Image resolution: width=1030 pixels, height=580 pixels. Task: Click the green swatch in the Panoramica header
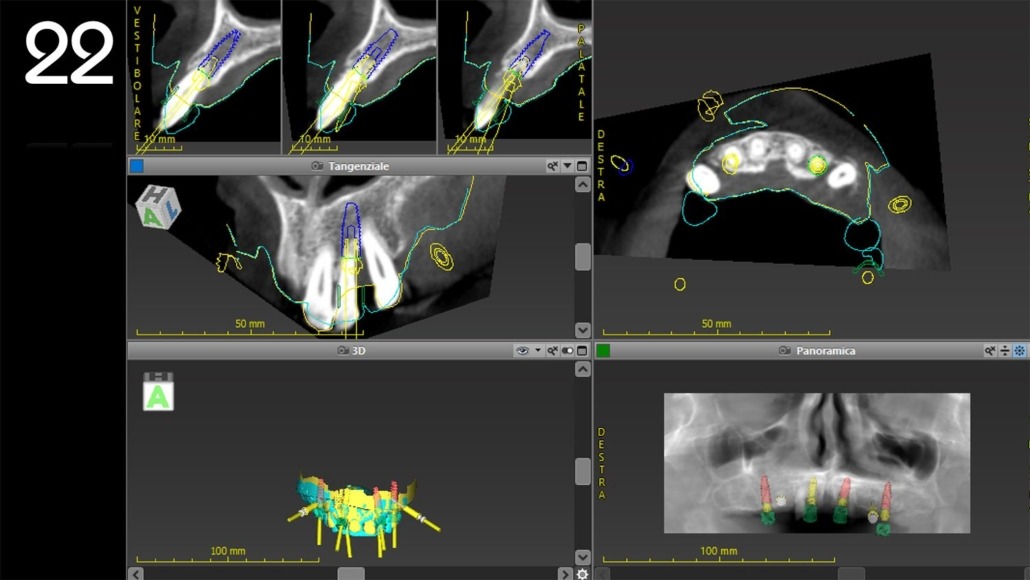[x=603, y=351]
